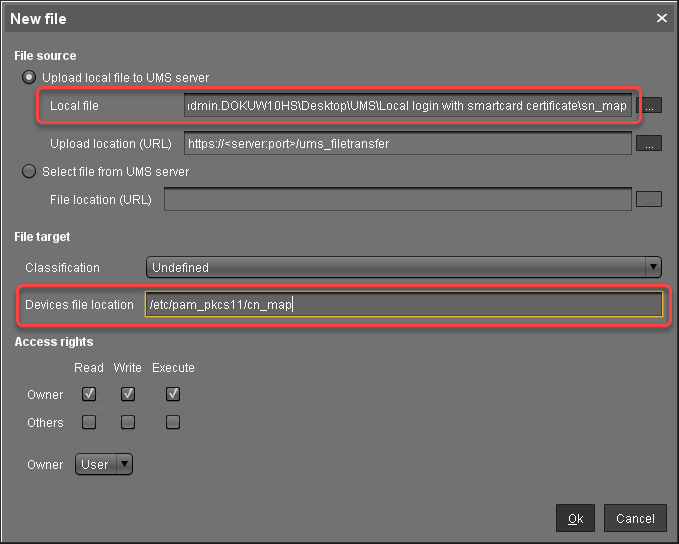679x544 pixels.
Task: Click browse button next to Upload location
Action: (650, 144)
